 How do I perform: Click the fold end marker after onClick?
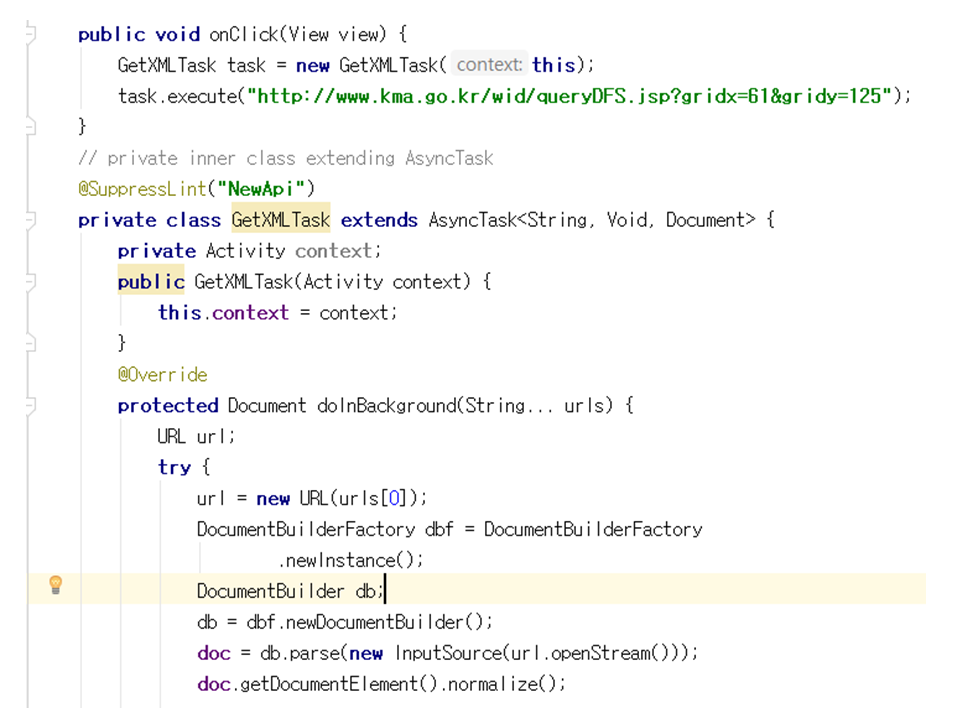pos(31,127)
